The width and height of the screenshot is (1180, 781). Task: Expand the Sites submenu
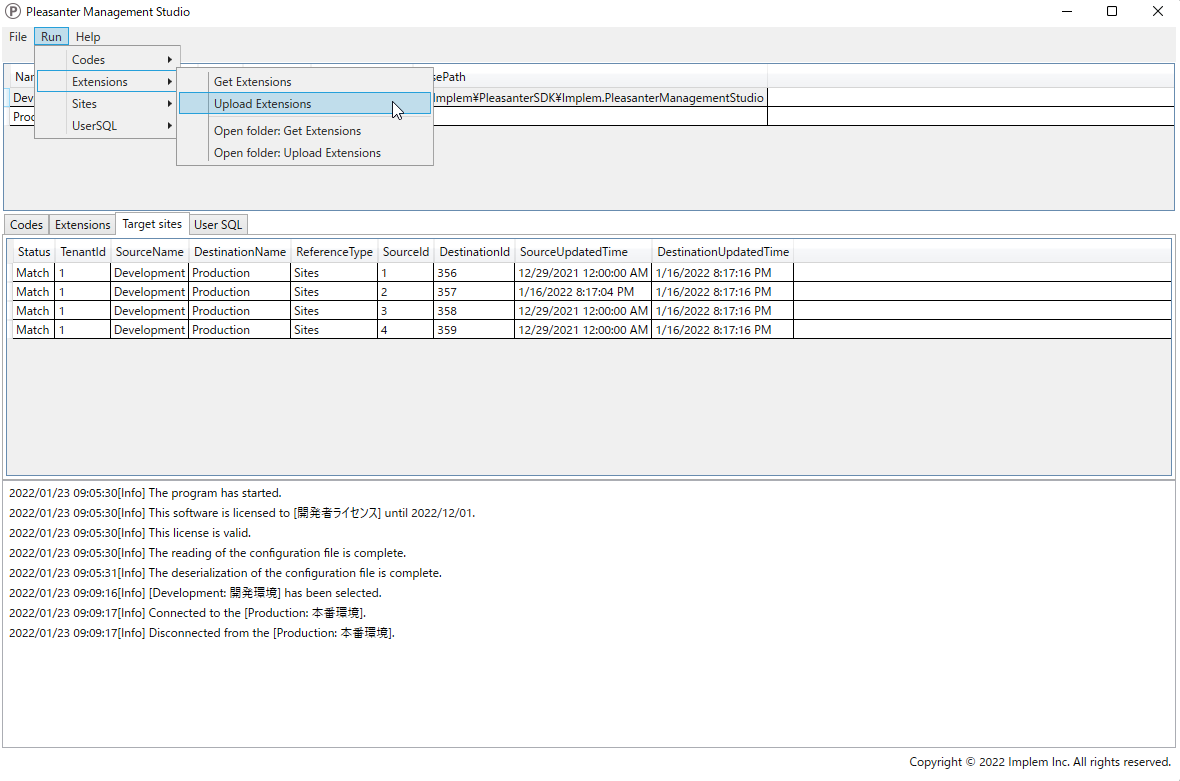[x=108, y=104]
